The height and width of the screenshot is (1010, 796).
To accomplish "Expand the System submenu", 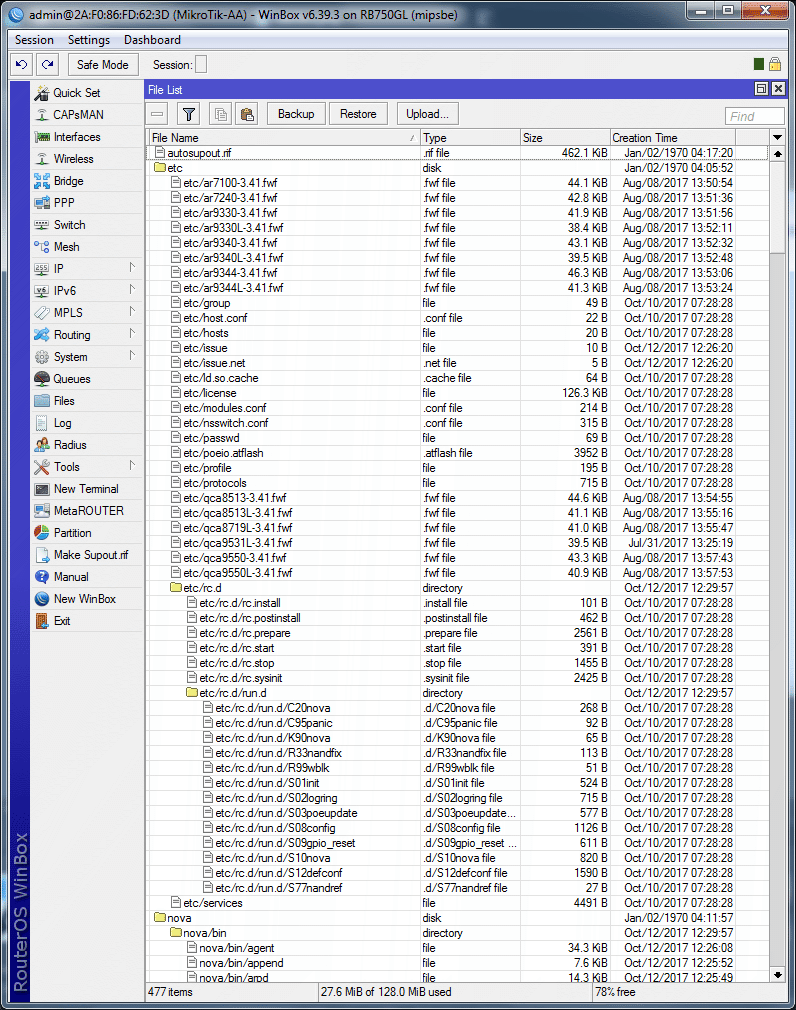I will click(x=132, y=356).
